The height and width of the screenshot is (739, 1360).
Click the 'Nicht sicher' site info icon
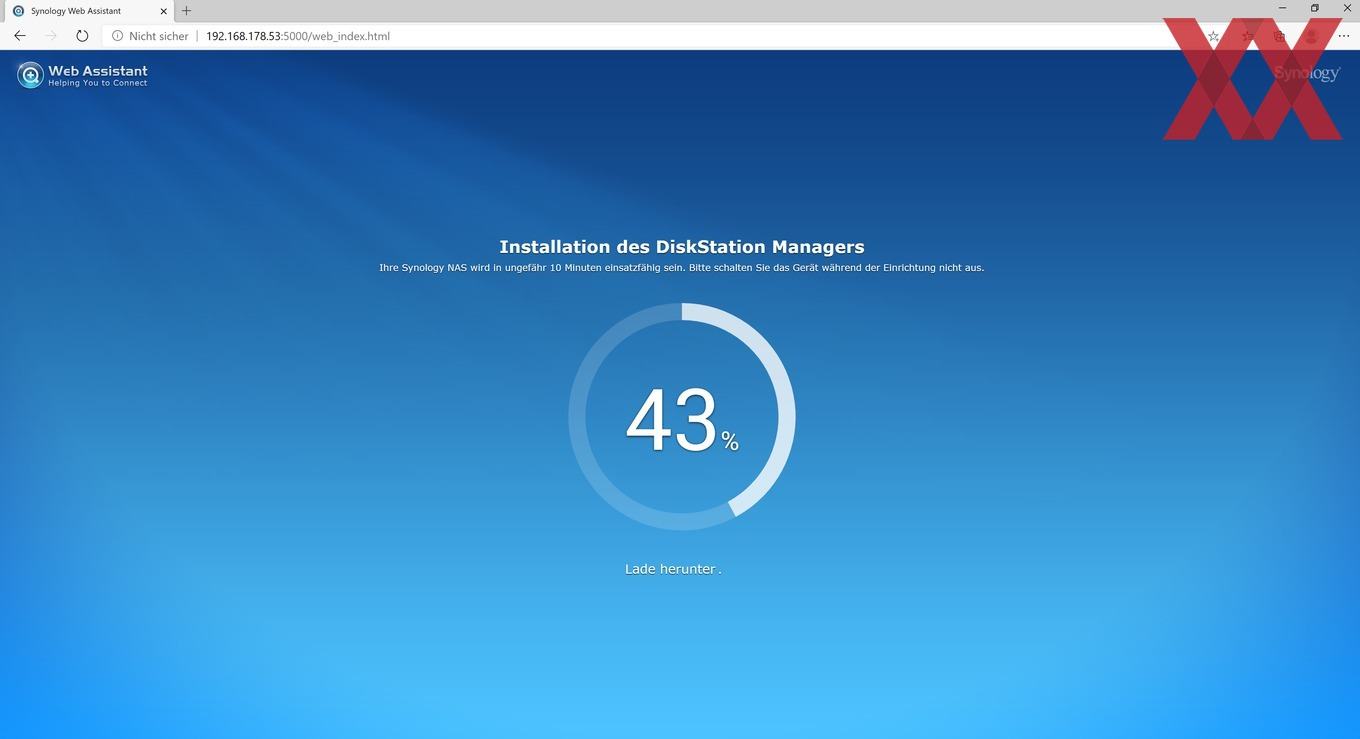117,36
